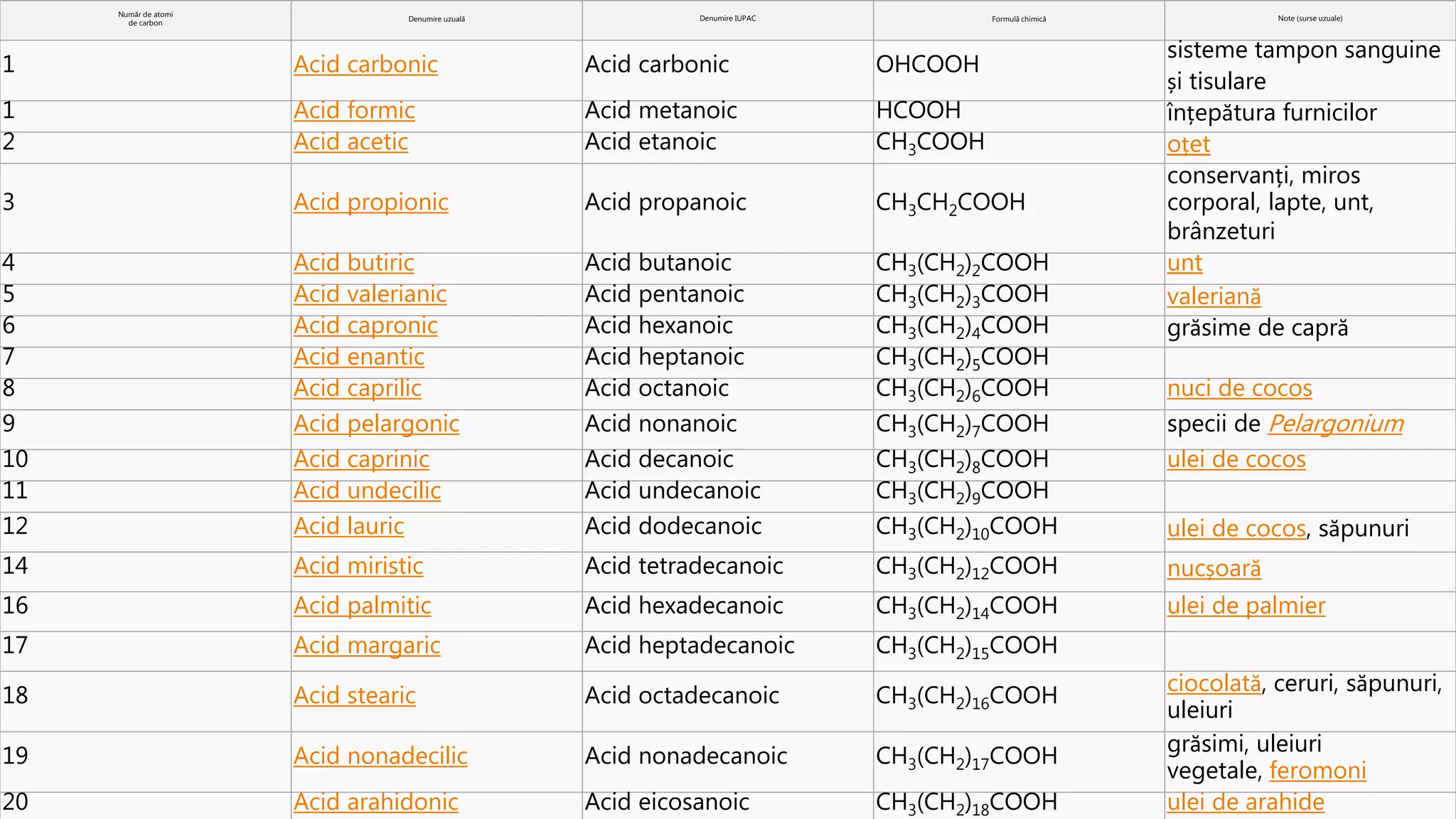Click the Denumire IUPAC column header
Screen dimensions: 1456x819
[727, 18]
